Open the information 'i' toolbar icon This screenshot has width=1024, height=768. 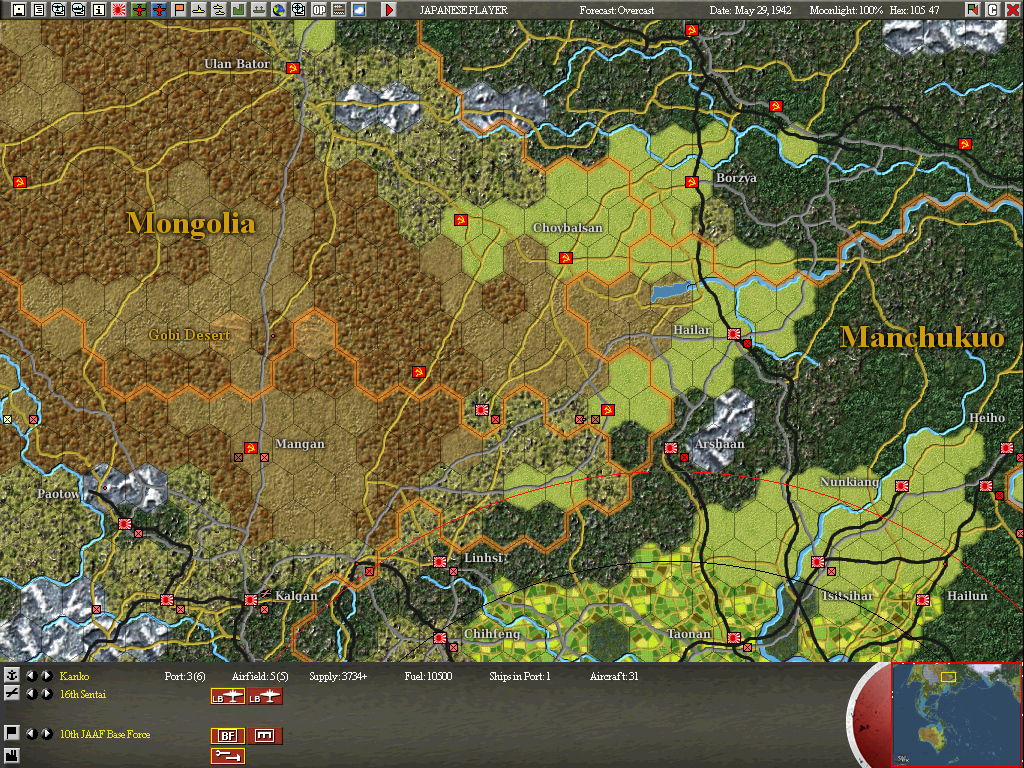pos(99,10)
